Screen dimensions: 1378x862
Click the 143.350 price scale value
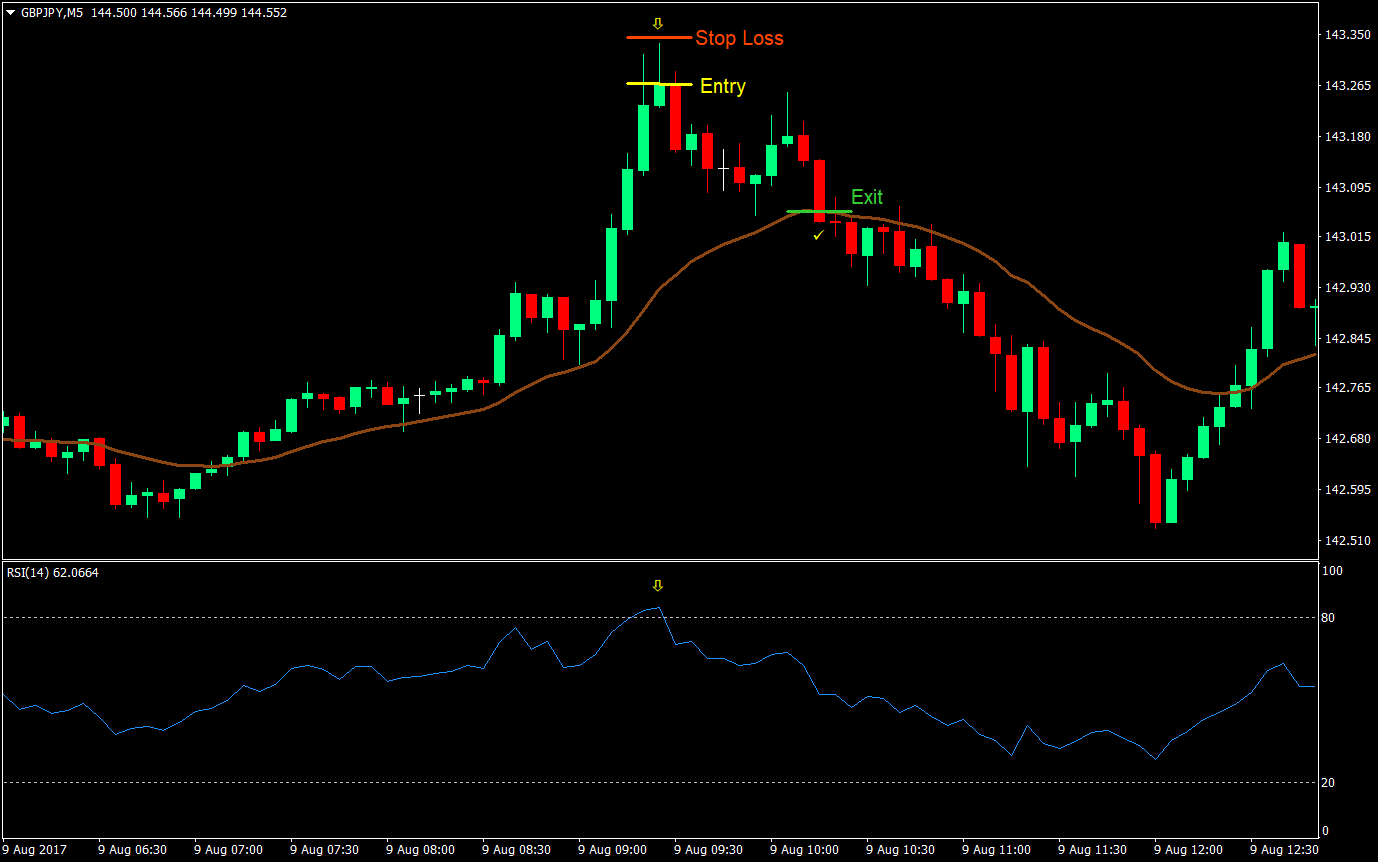point(1347,35)
